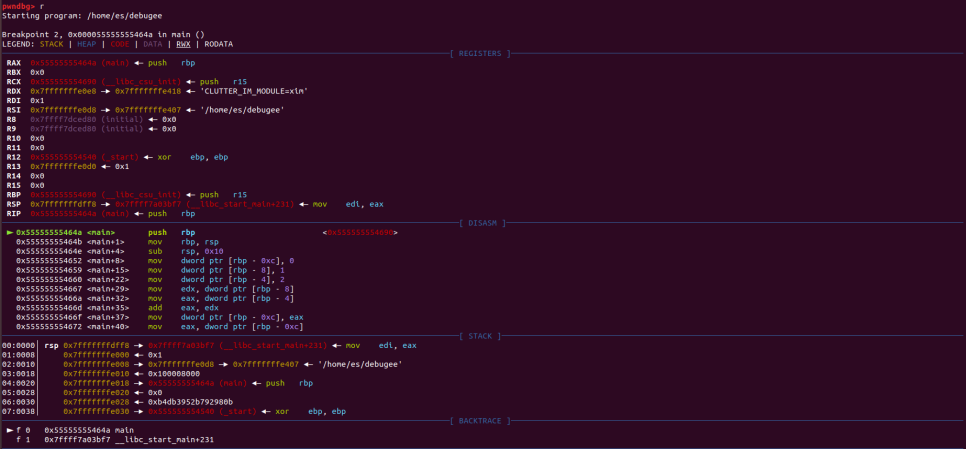Click '(_start)' symbol in R12 row
Image resolution: width=966 pixels, height=449 pixels.
coord(122,157)
